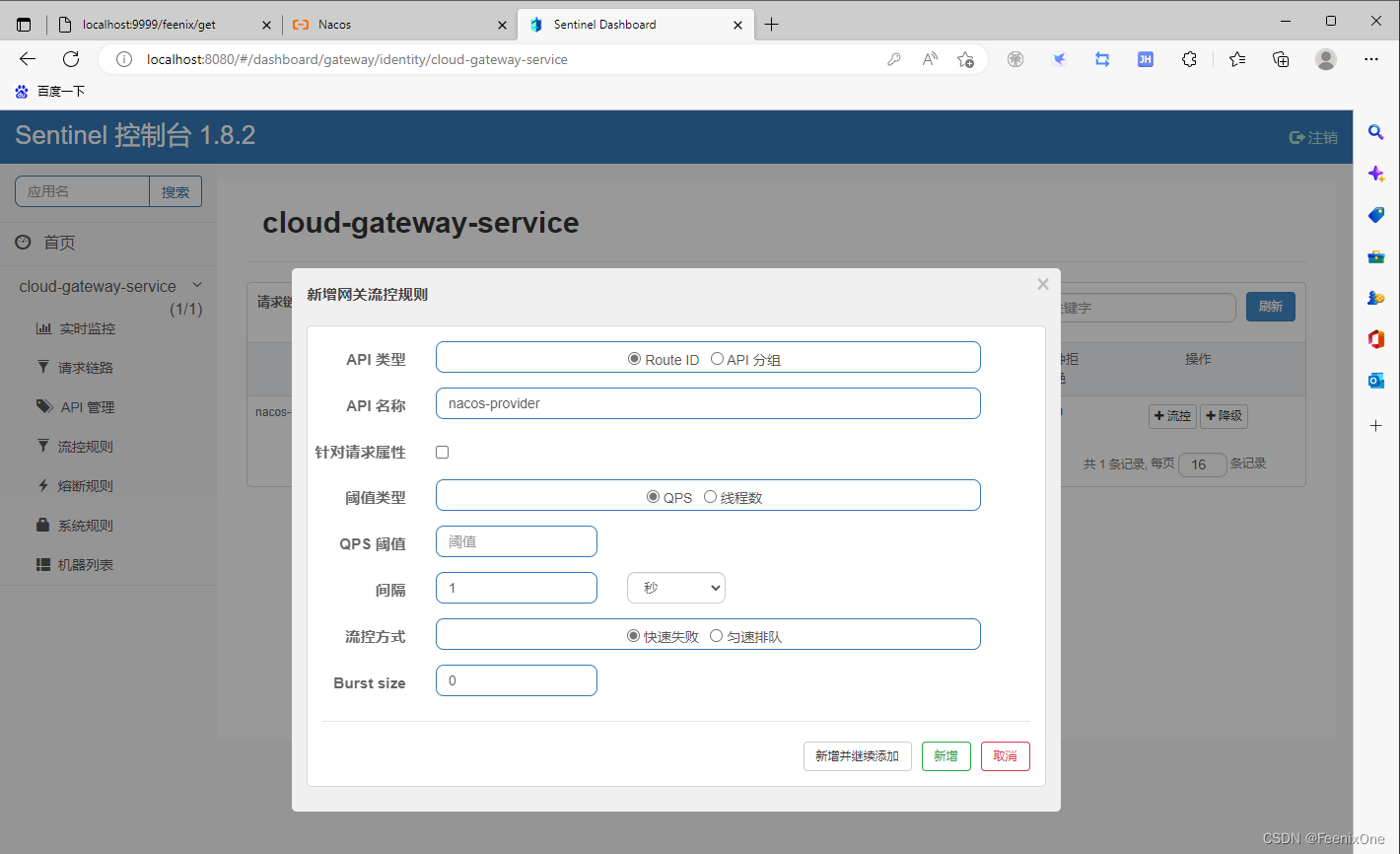
Task: Open the browser settings and more menu
Action: point(1371,59)
